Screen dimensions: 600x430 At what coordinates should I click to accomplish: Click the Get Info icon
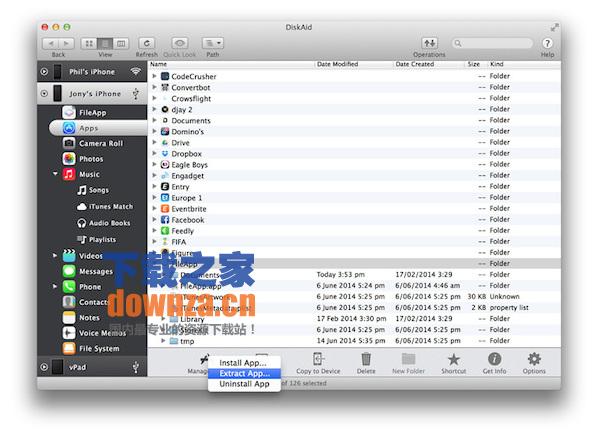[x=494, y=359]
